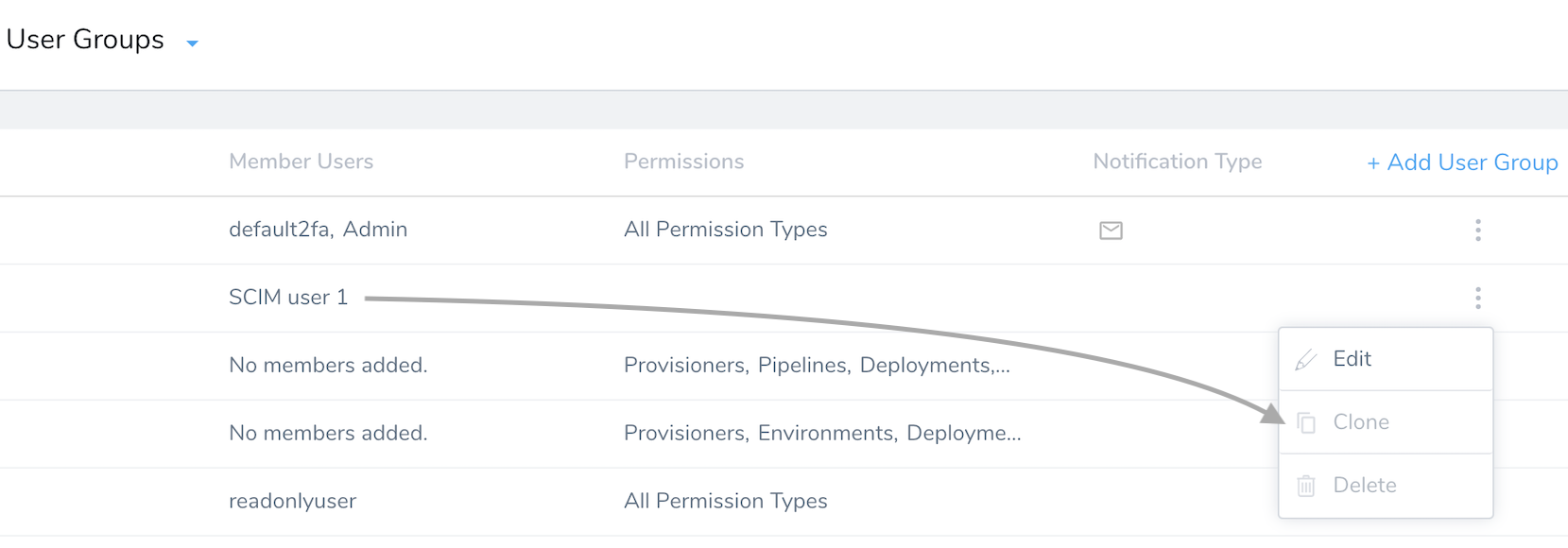
Task: Open the default2fa, Admin member cell
Action: (x=319, y=230)
